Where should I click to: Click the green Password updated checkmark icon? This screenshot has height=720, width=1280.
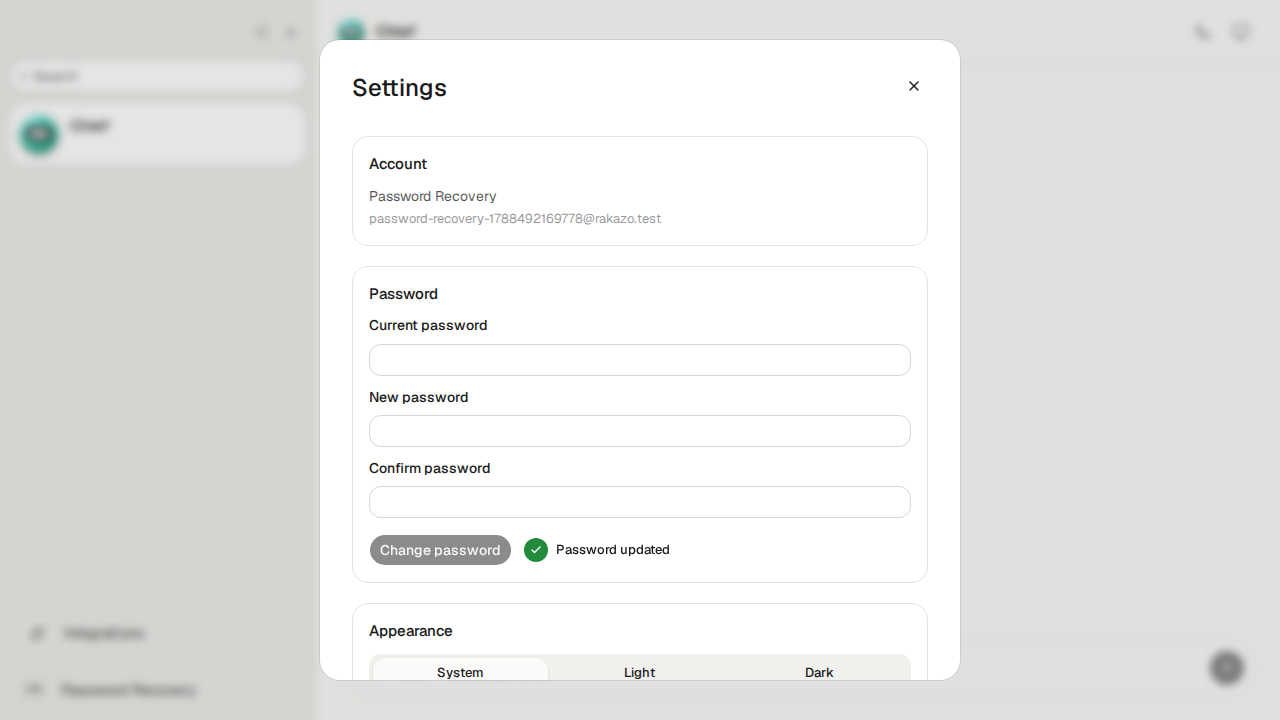(536, 550)
